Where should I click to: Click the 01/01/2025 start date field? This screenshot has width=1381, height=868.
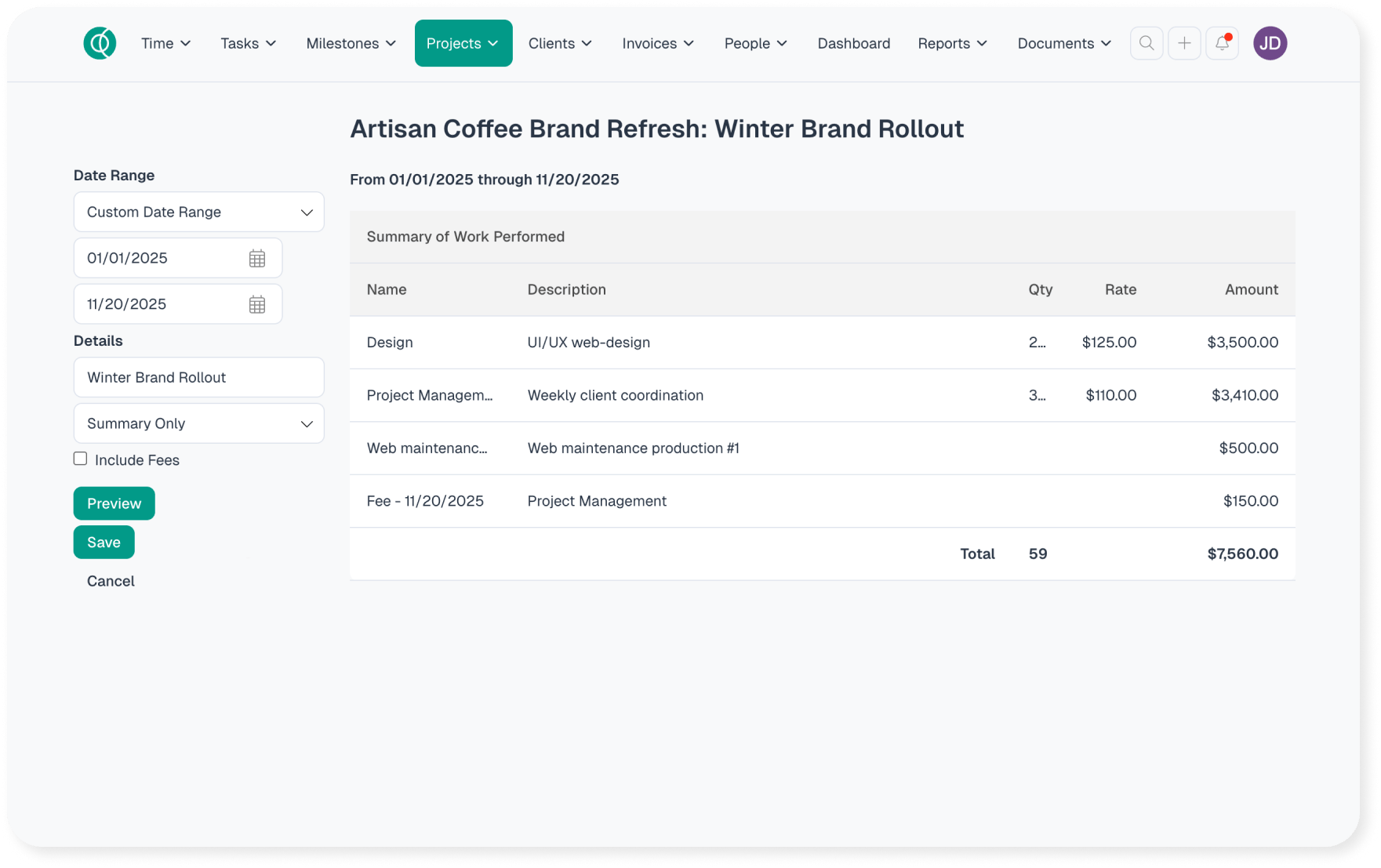point(161,258)
